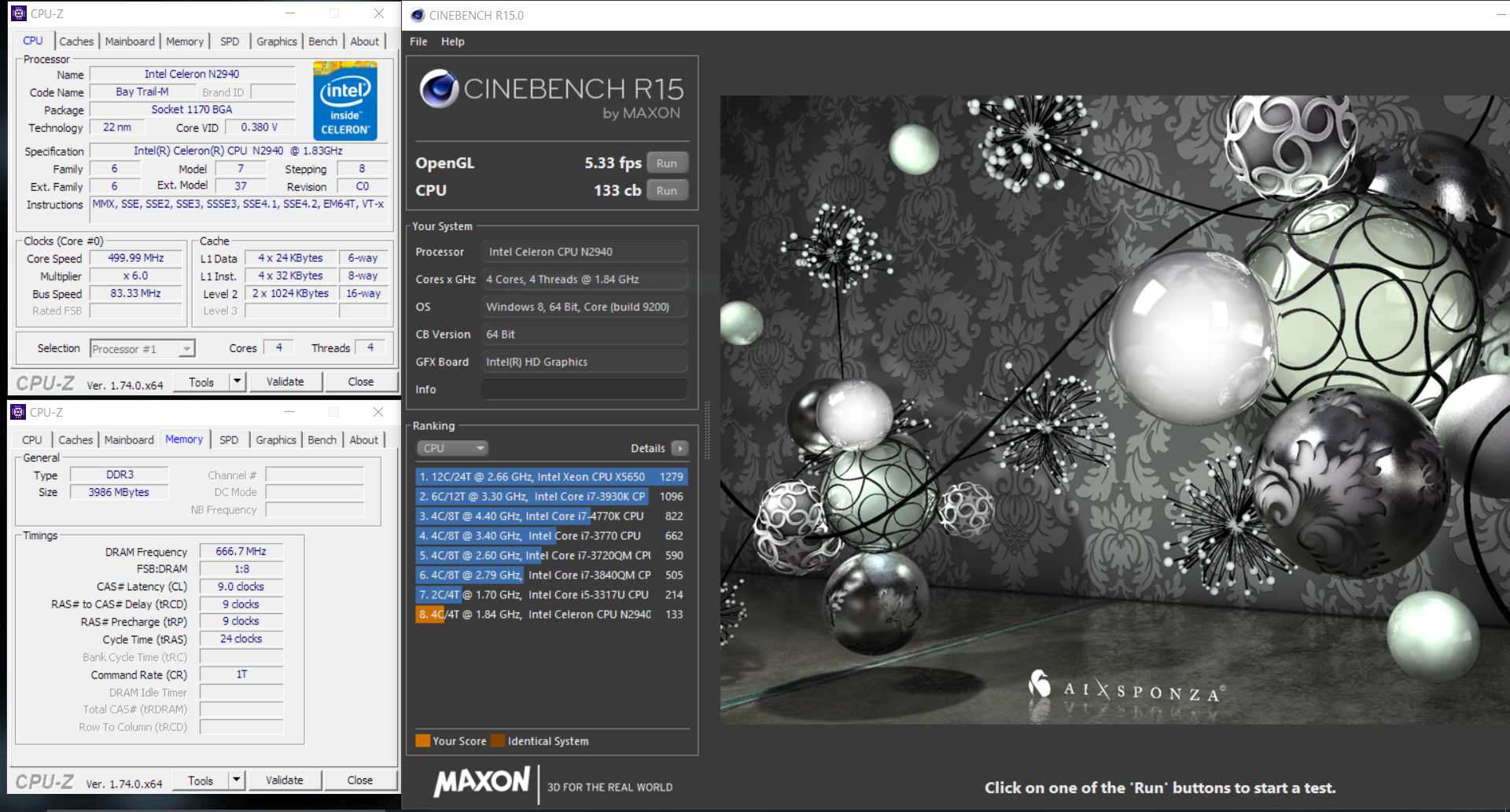Open Bench tab in lower CPU-Z window
This screenshot has width=1510, height=812.
[322, 440]
